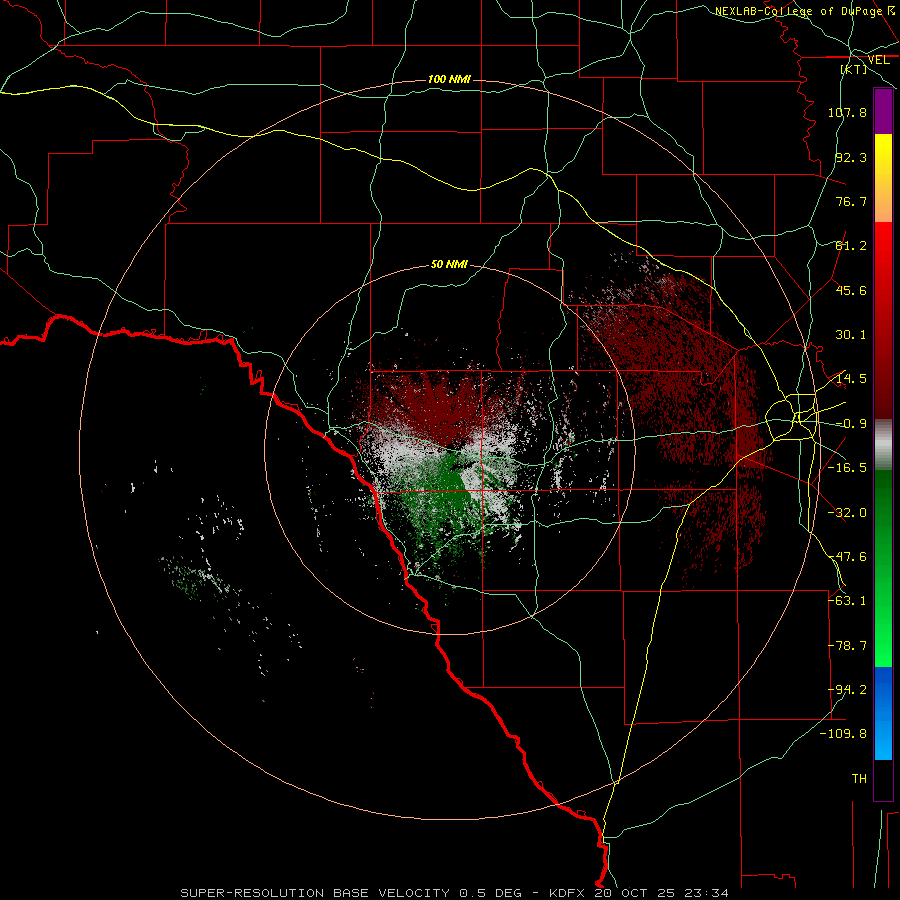Click the -32.0 velocity scale value

(847, 513)
